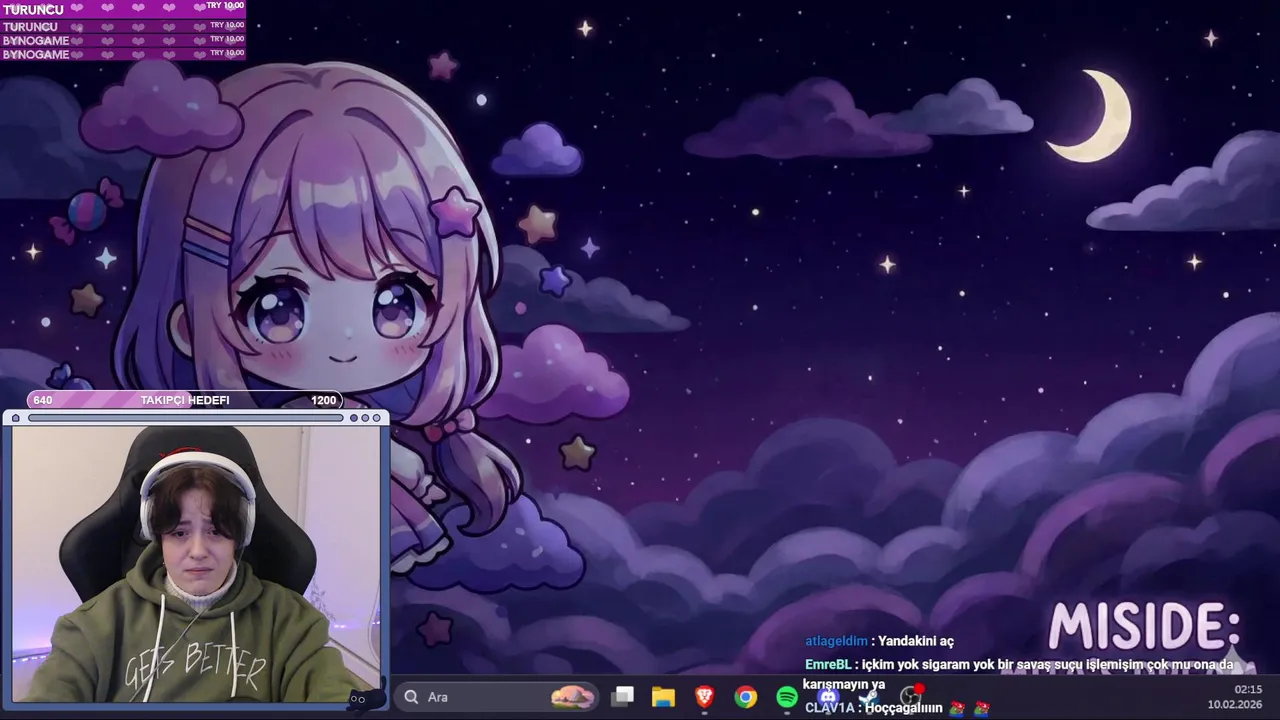Click the webcam feed of the streamer

pyautogui.click(x=196, y=564)
